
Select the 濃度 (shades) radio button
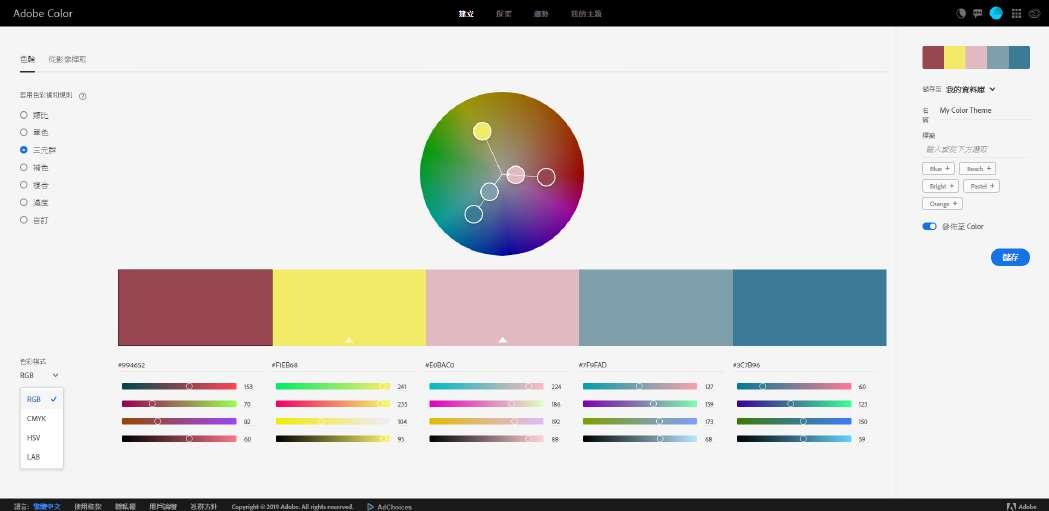(x=24, y=202)
